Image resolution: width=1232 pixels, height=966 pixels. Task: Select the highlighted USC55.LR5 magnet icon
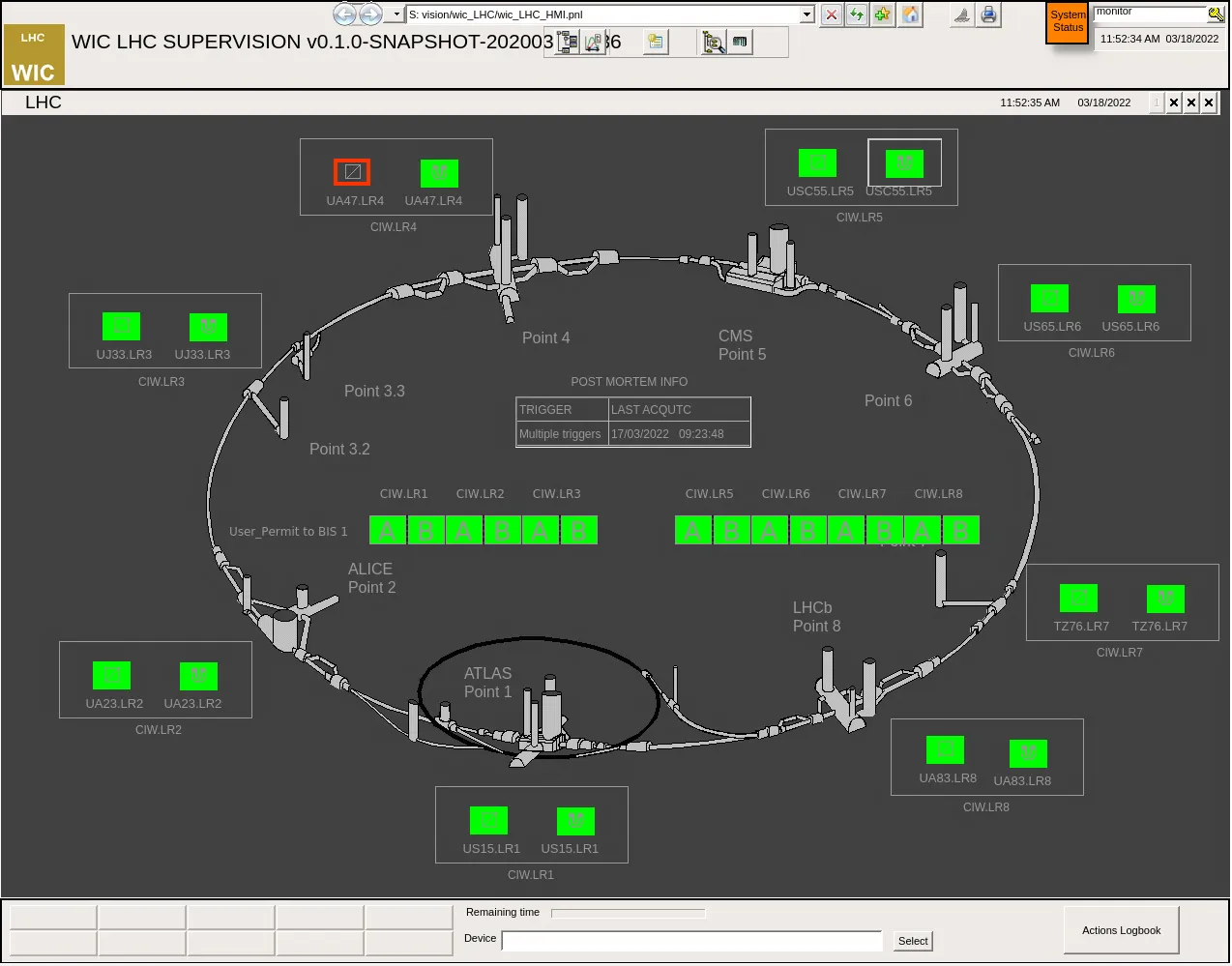point(904,163)
